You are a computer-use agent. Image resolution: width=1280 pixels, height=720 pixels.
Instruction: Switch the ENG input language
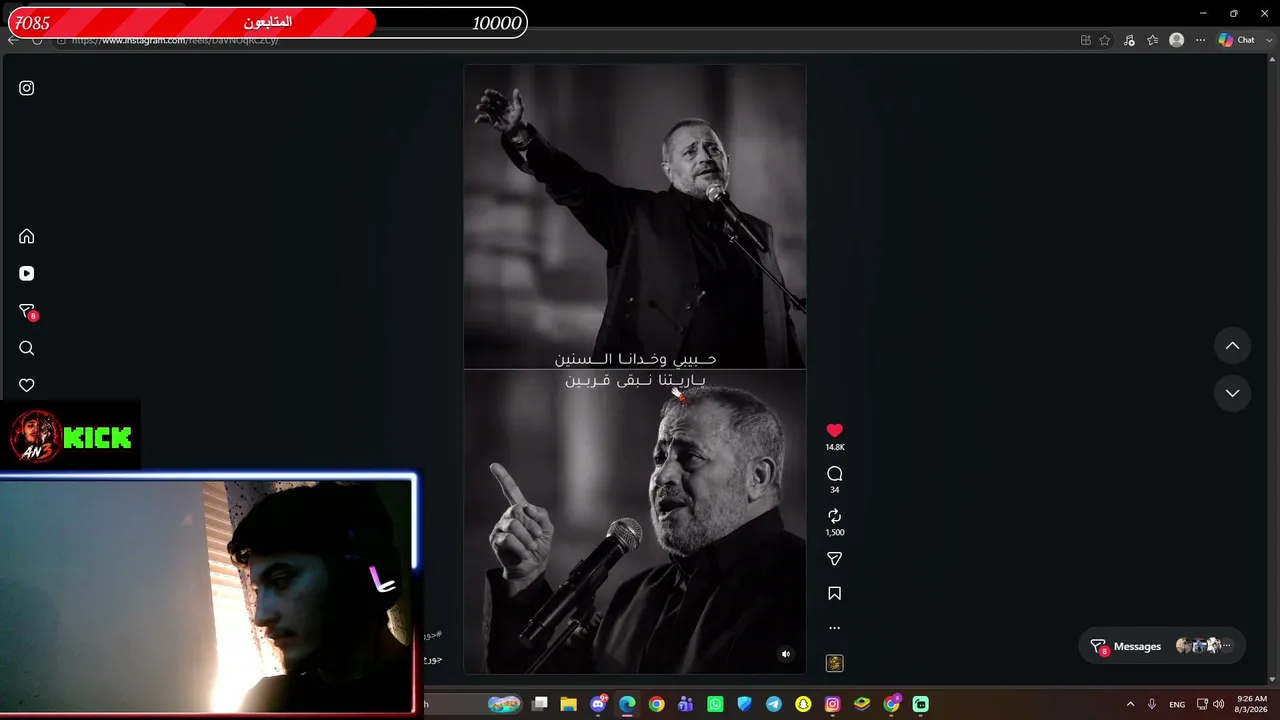point(1177,704)
